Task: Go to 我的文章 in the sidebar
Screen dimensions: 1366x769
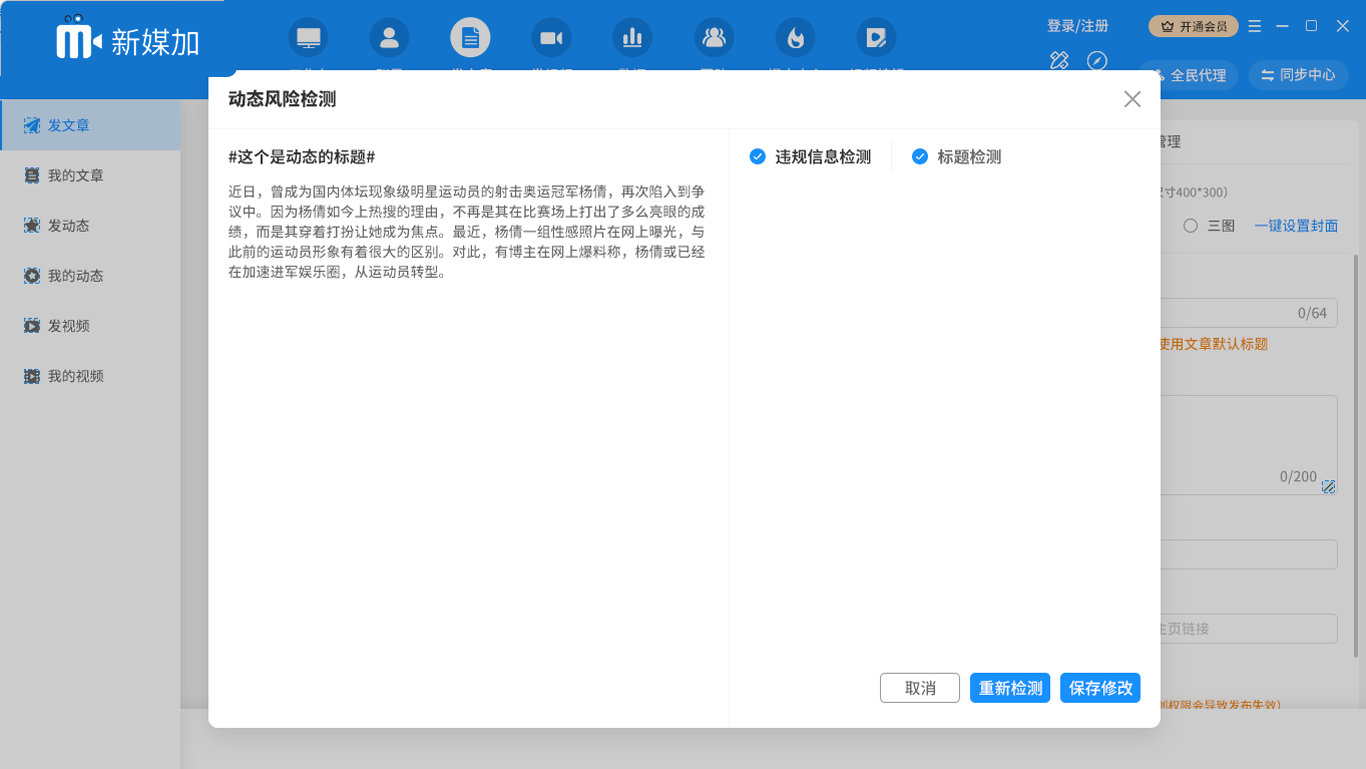Action: [76, 176]
